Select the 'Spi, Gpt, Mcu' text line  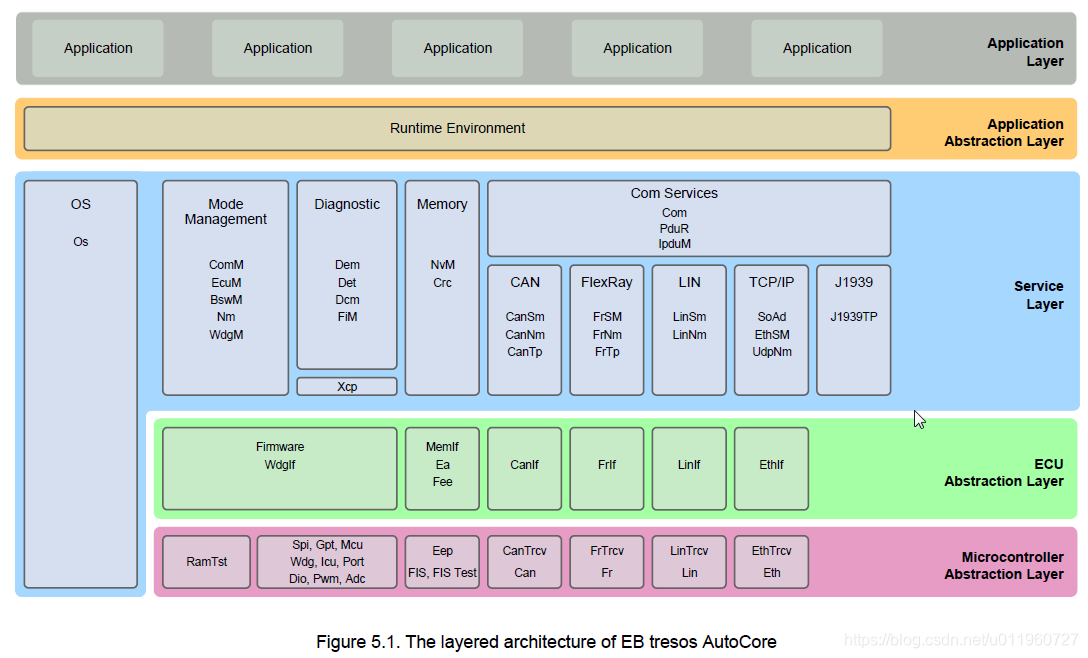point(327,545)
